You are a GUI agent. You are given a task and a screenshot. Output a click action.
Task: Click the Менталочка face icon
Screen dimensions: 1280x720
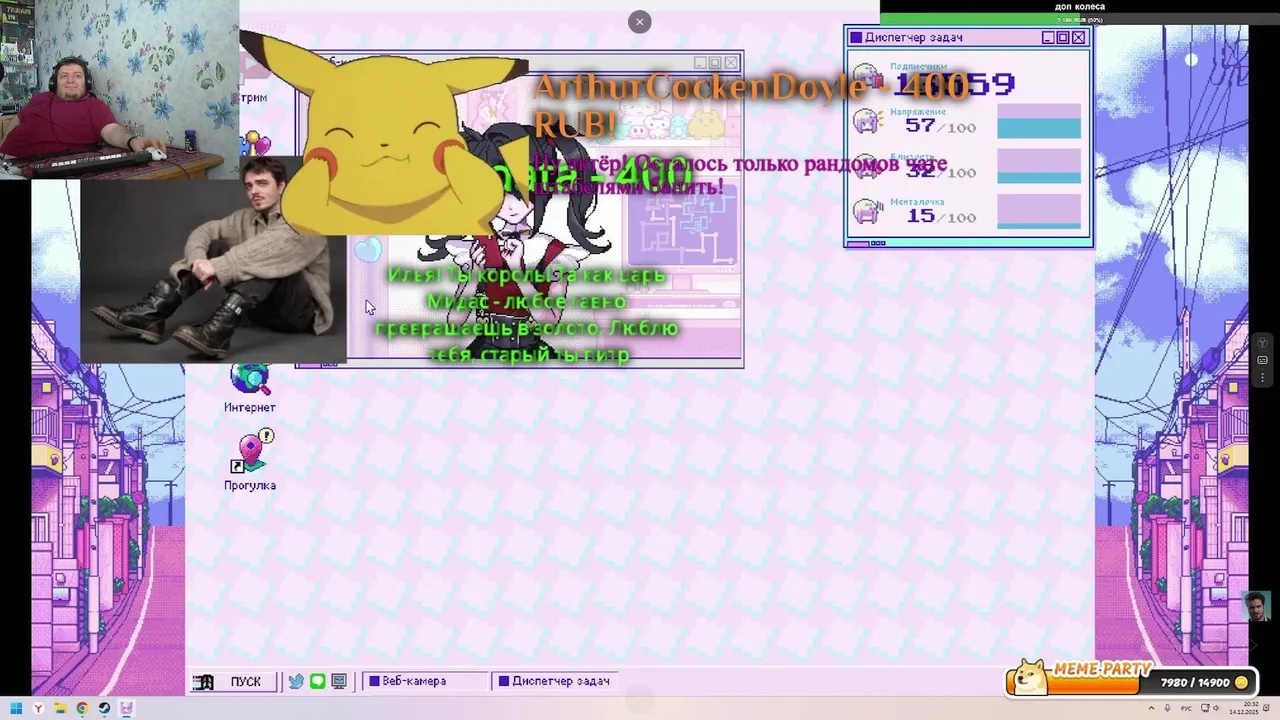click(866, 211)
